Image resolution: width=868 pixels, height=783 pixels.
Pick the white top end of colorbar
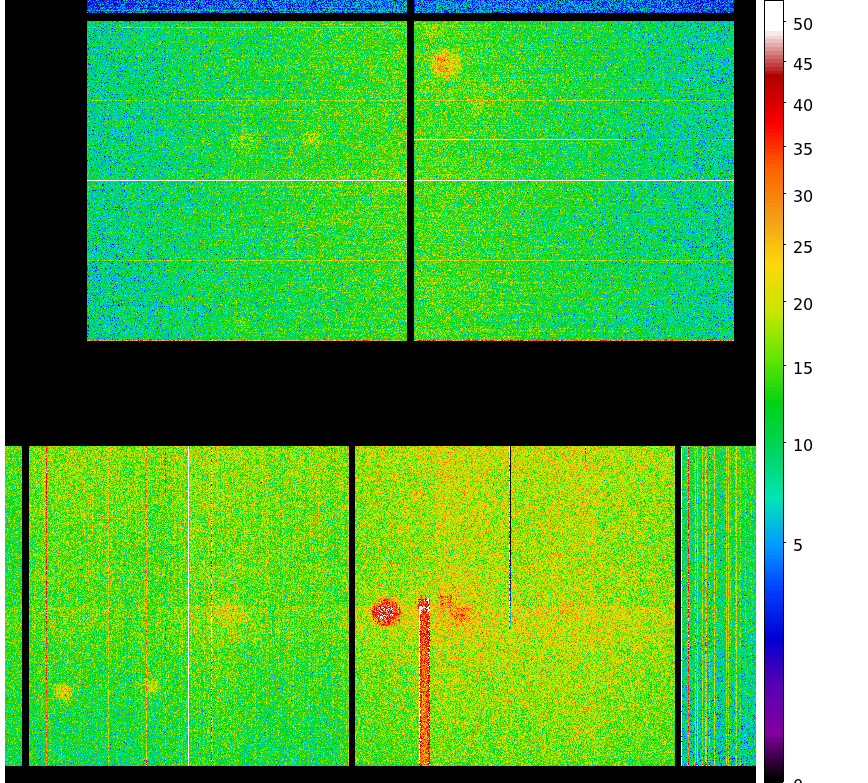(774, 12)
